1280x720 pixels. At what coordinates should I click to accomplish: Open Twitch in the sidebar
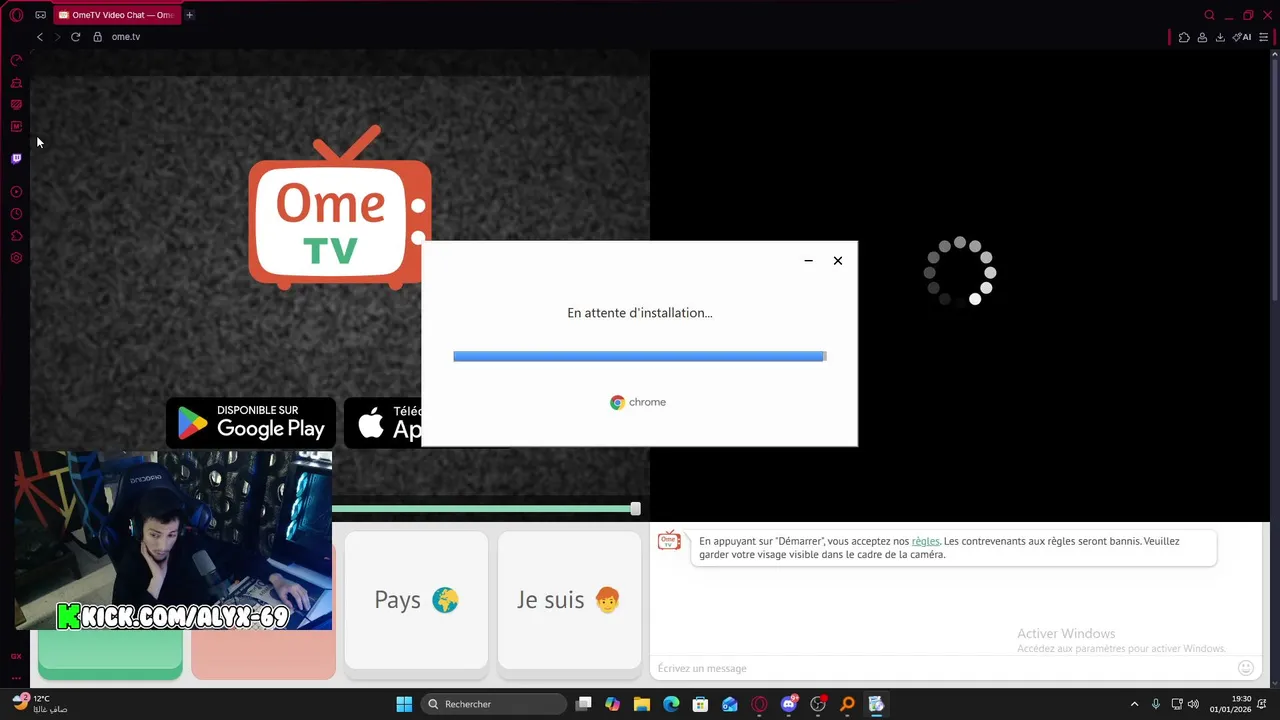(x=16, y=158)
